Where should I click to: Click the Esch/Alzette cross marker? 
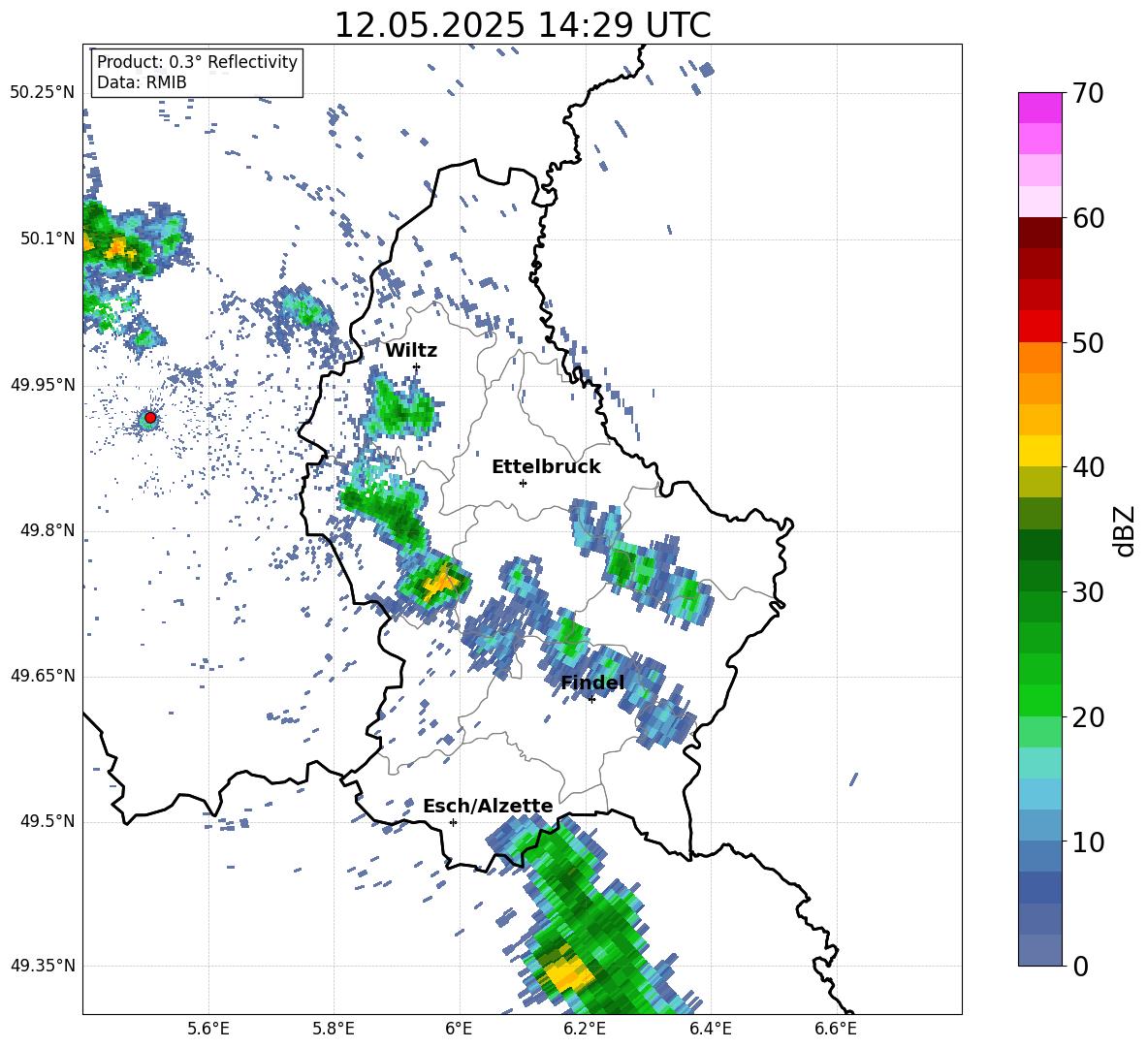coord(453,822)
